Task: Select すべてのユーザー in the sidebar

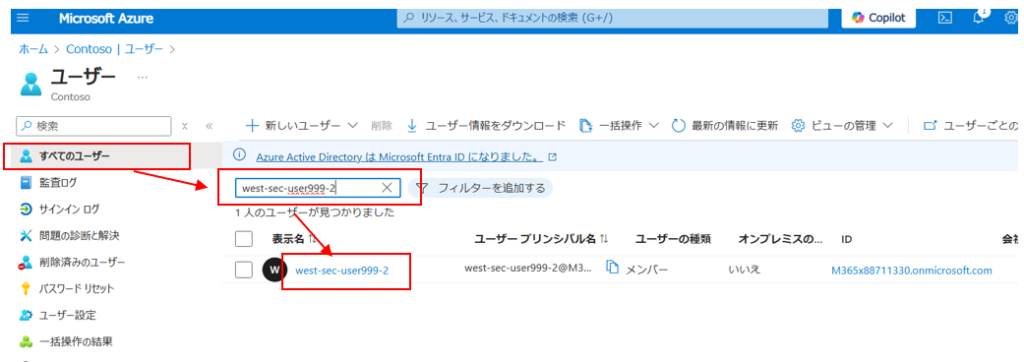Action: click(97, 156)
